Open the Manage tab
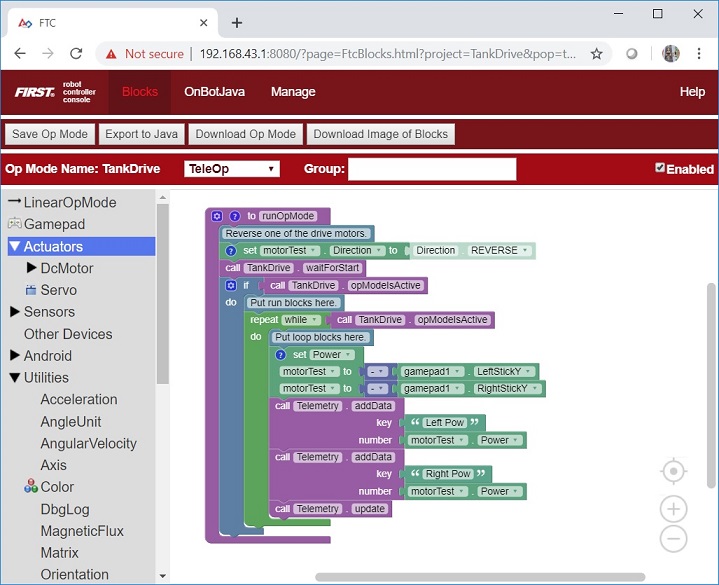 click(293, 92)
